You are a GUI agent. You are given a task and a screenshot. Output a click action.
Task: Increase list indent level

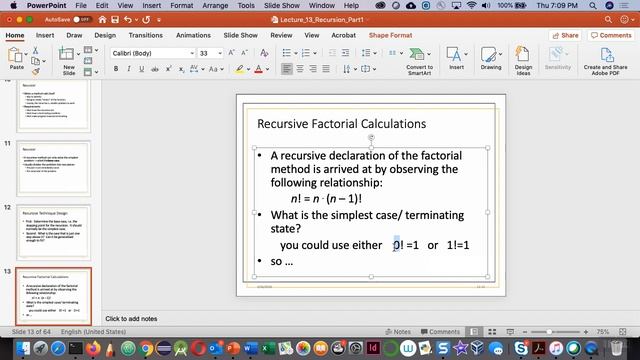[x=345, y=53]
